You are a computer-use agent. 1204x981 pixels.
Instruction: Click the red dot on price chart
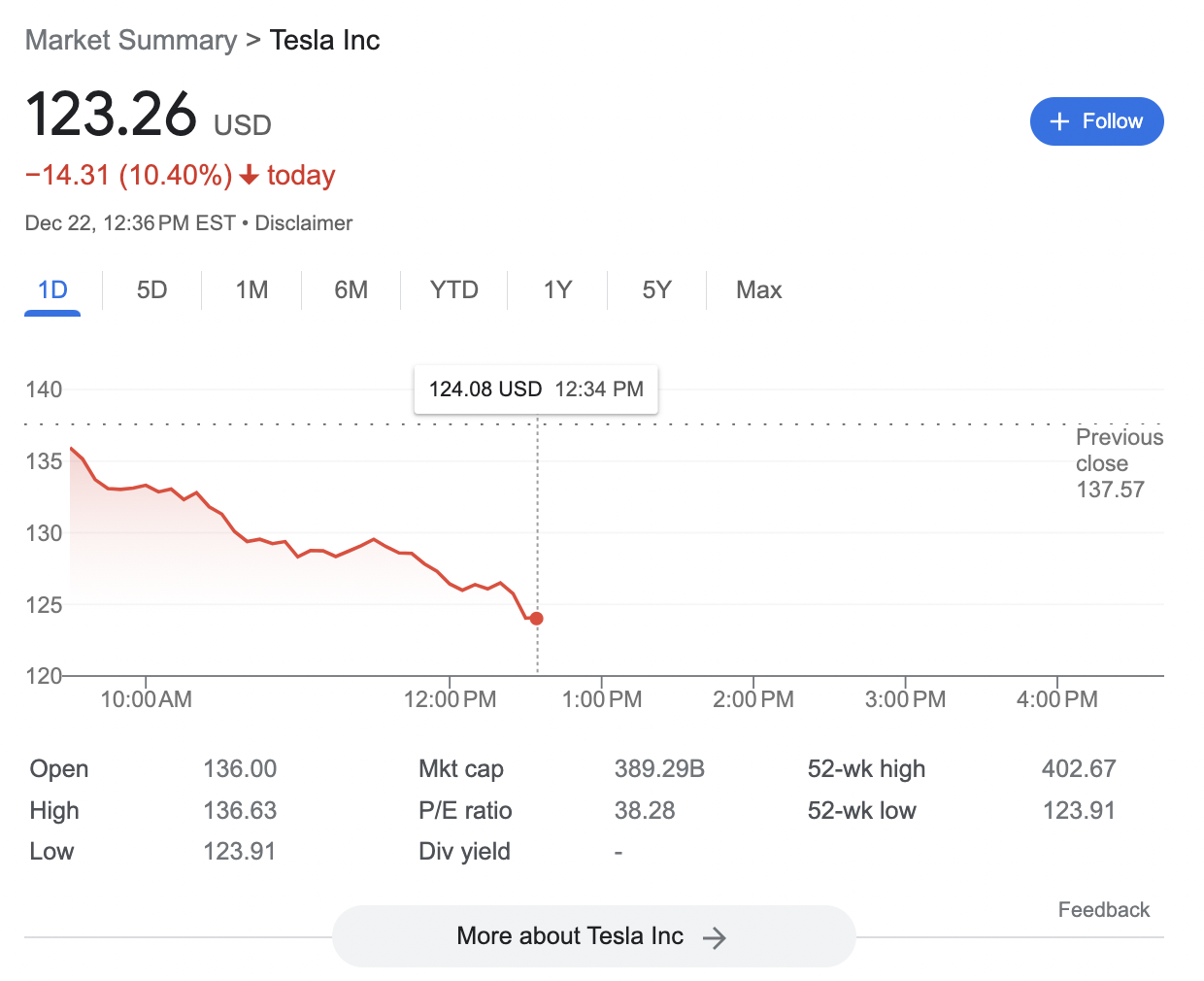pos(537,619)
